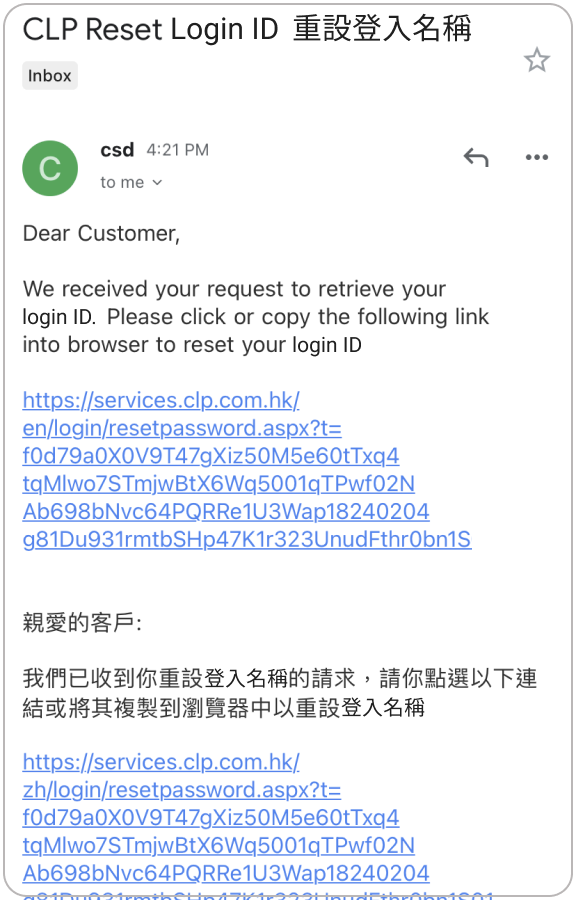The height and width of the screenshot is (900, 576).
Task: Click link line en/login/resetpassword.aspx?t=
Action: coord(182,428)
